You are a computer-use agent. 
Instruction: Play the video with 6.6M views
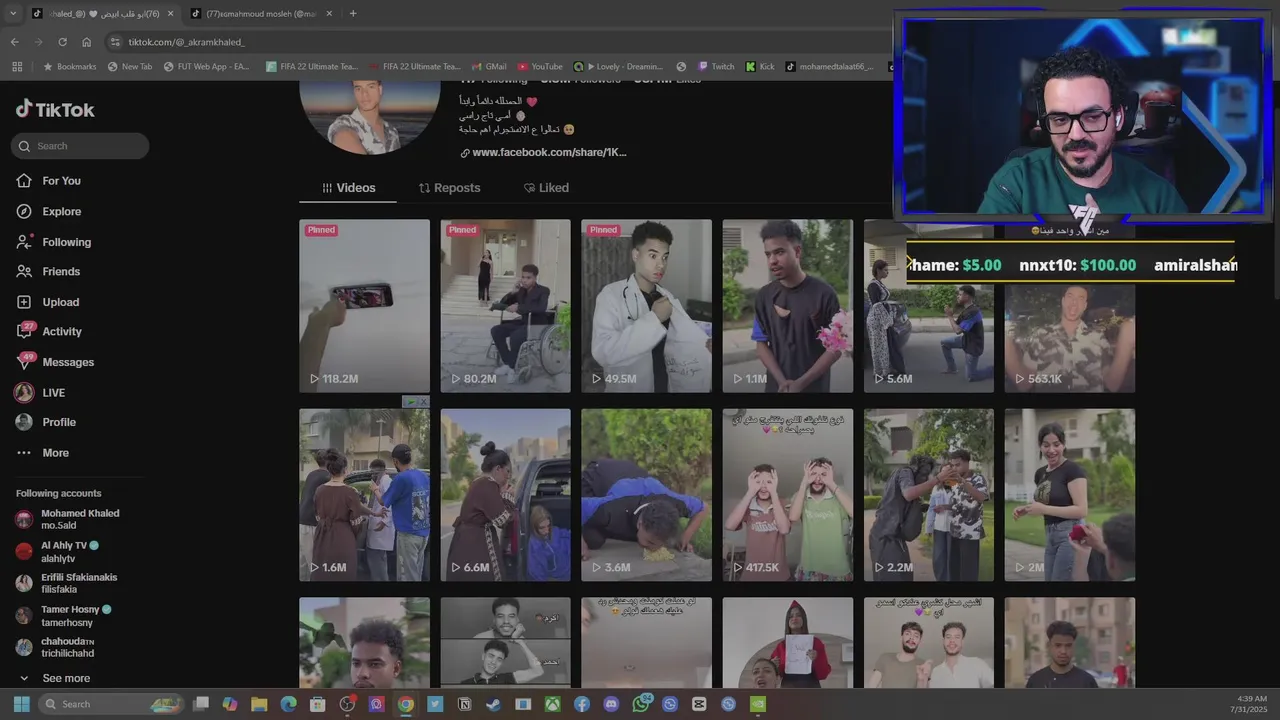(x=505, y=495)
